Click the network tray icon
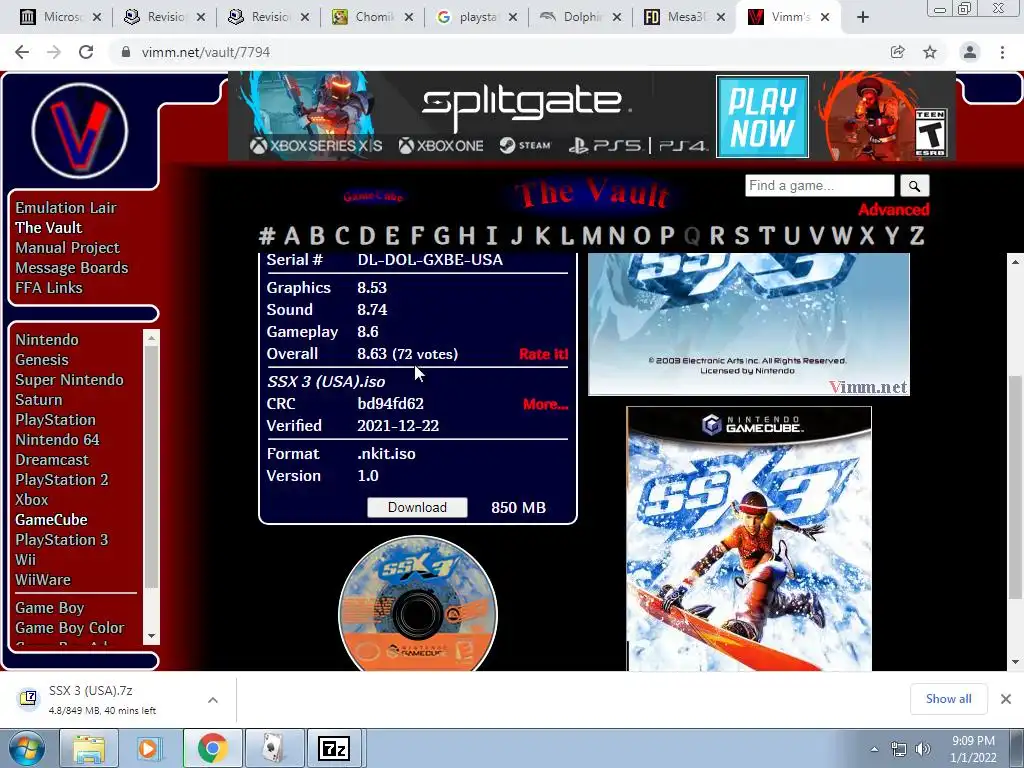The image size is (1024, 768). point(899,749)
